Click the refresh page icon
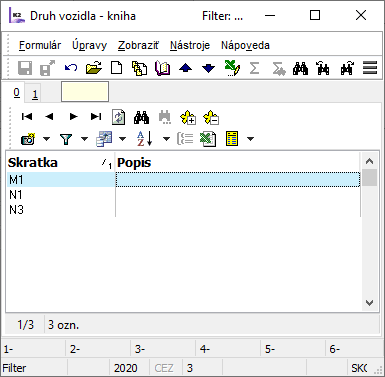The image size is (385, 377). point(118,117)
